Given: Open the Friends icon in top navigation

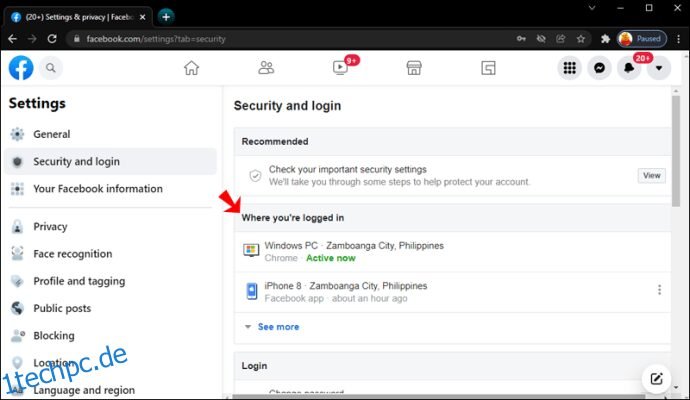Looking at the screenshot, I should click(266, 68).
